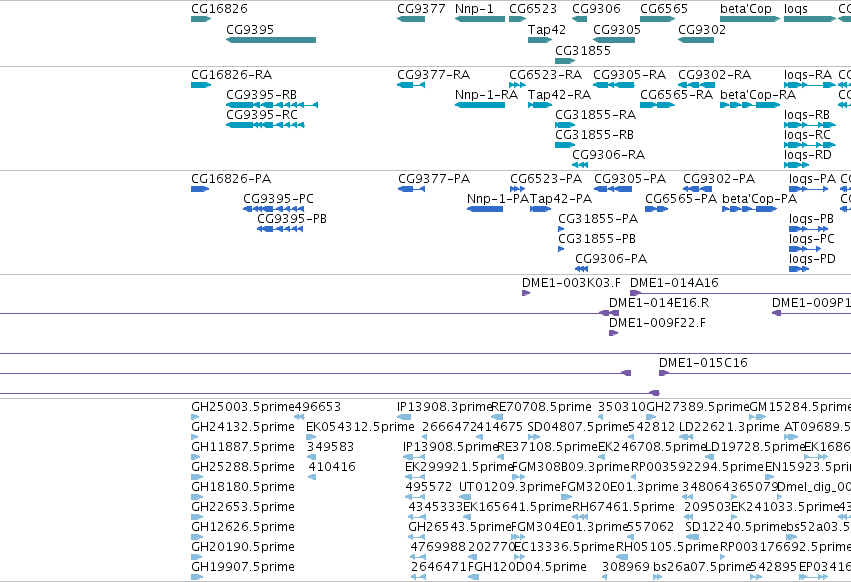The image size is (851, 582).
Task: Select the Nnp-1-RA transcript bar
Action: (480, 105)
